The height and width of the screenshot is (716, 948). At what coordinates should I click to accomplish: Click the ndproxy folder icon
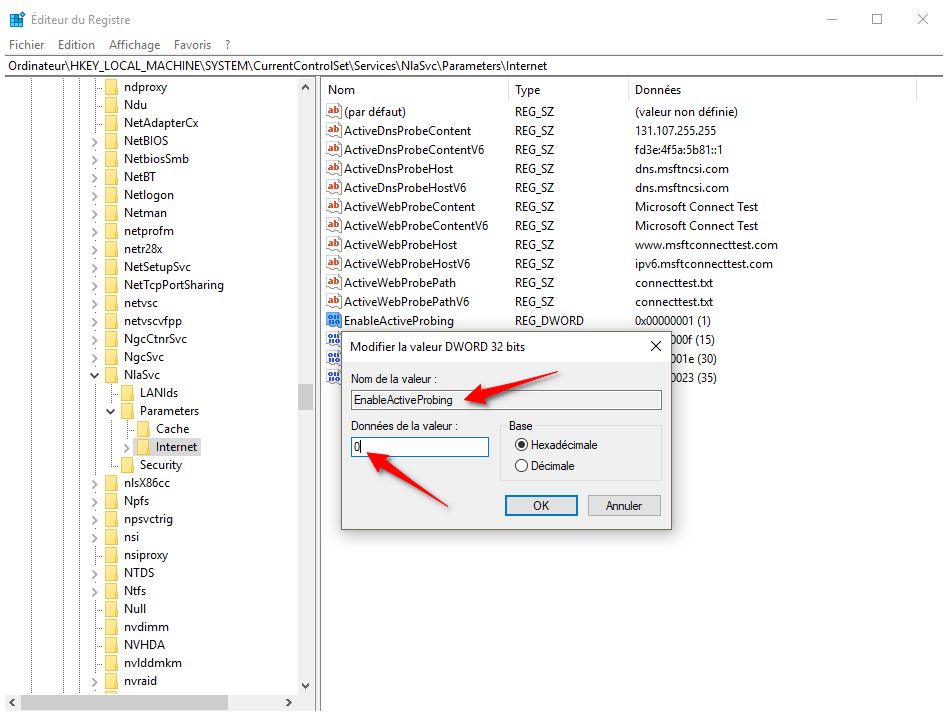coord(111,87)
